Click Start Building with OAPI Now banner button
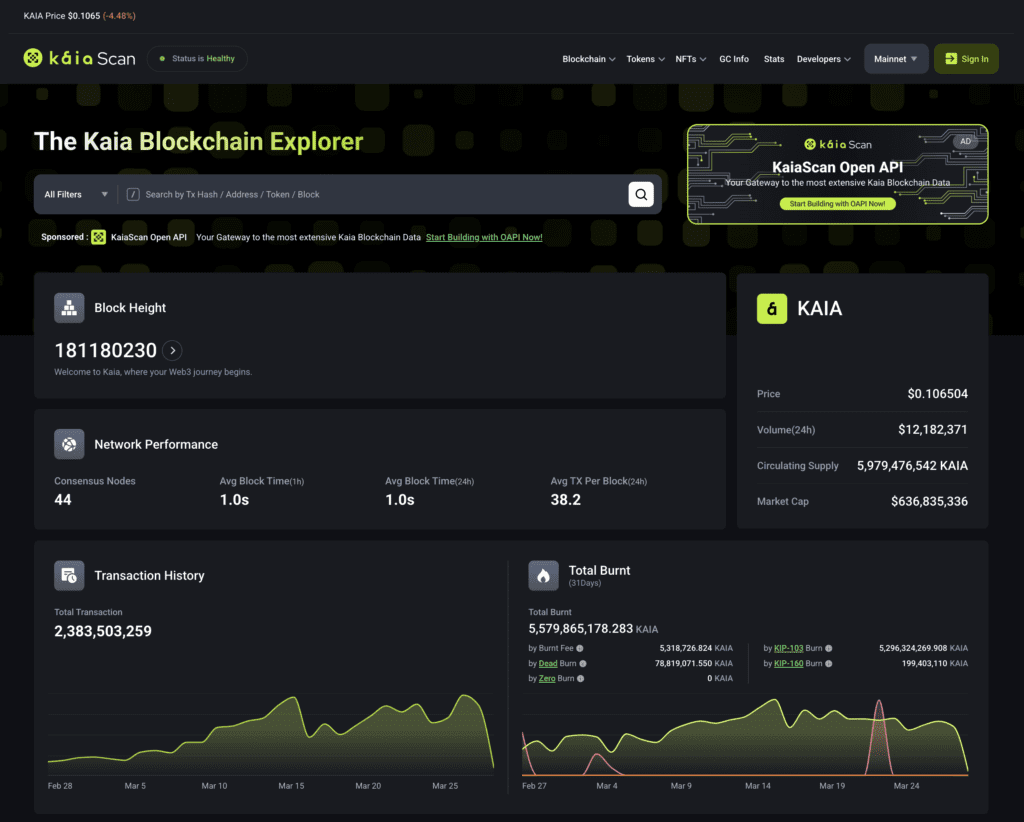1024x822 pixels. [837, 204]
